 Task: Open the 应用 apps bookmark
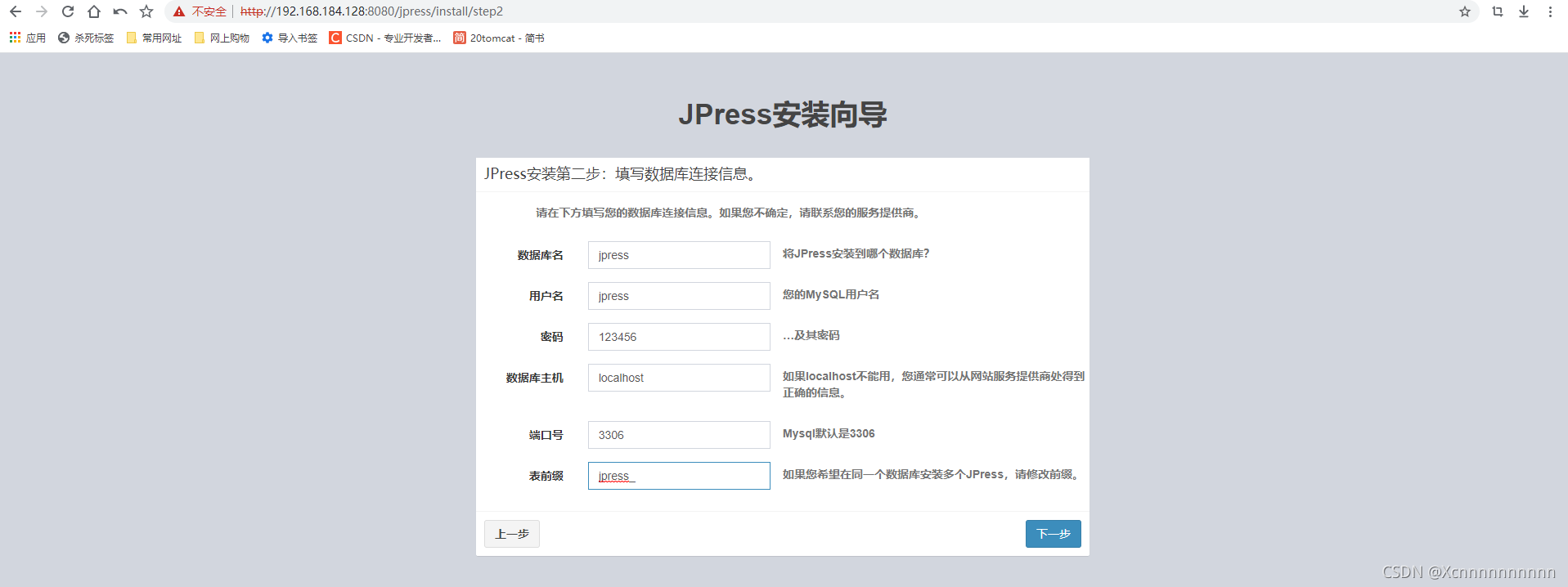[x=27, y=38]
